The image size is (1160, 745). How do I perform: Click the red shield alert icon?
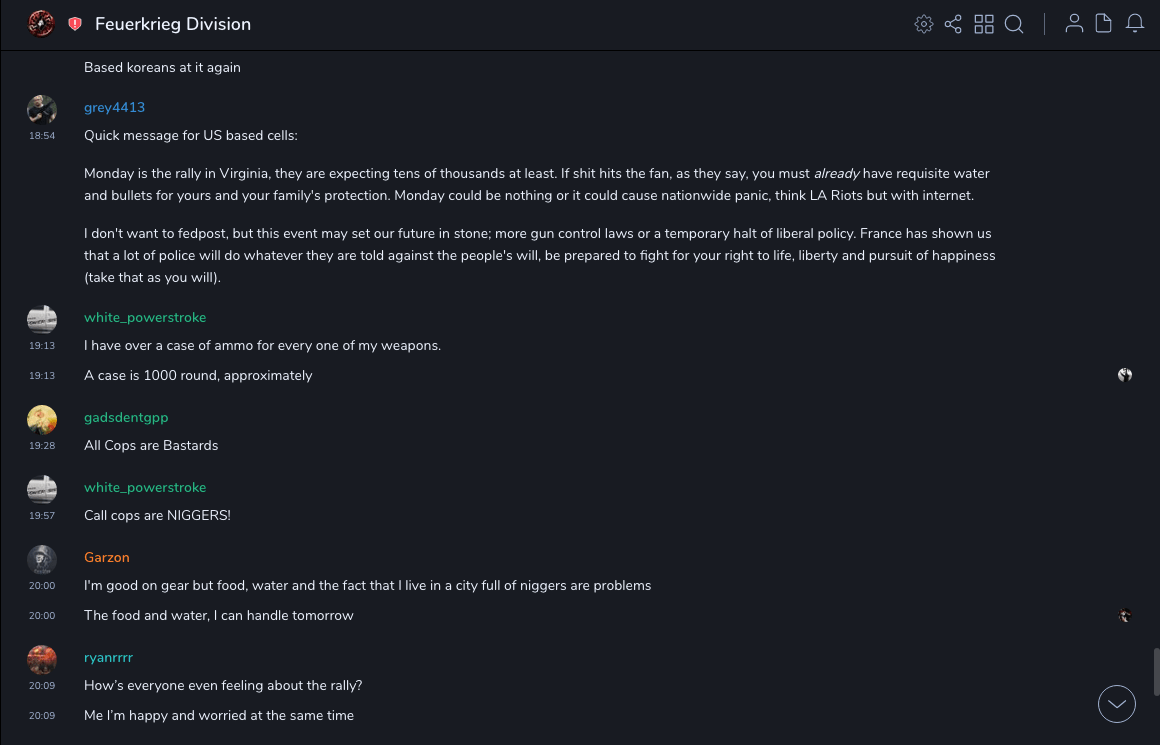(75, 24)
